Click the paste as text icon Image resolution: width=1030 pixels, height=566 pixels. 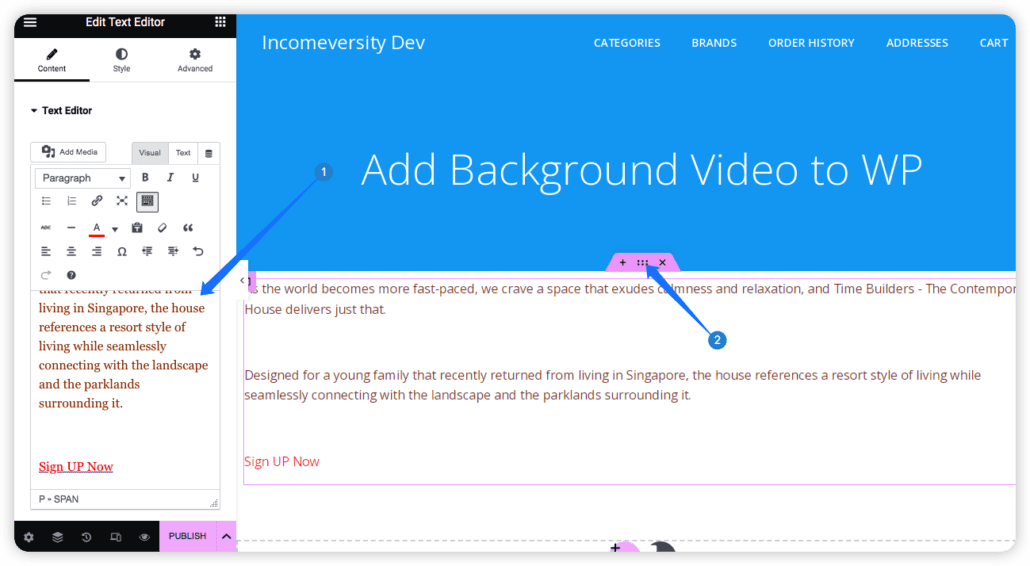point(137,228)
